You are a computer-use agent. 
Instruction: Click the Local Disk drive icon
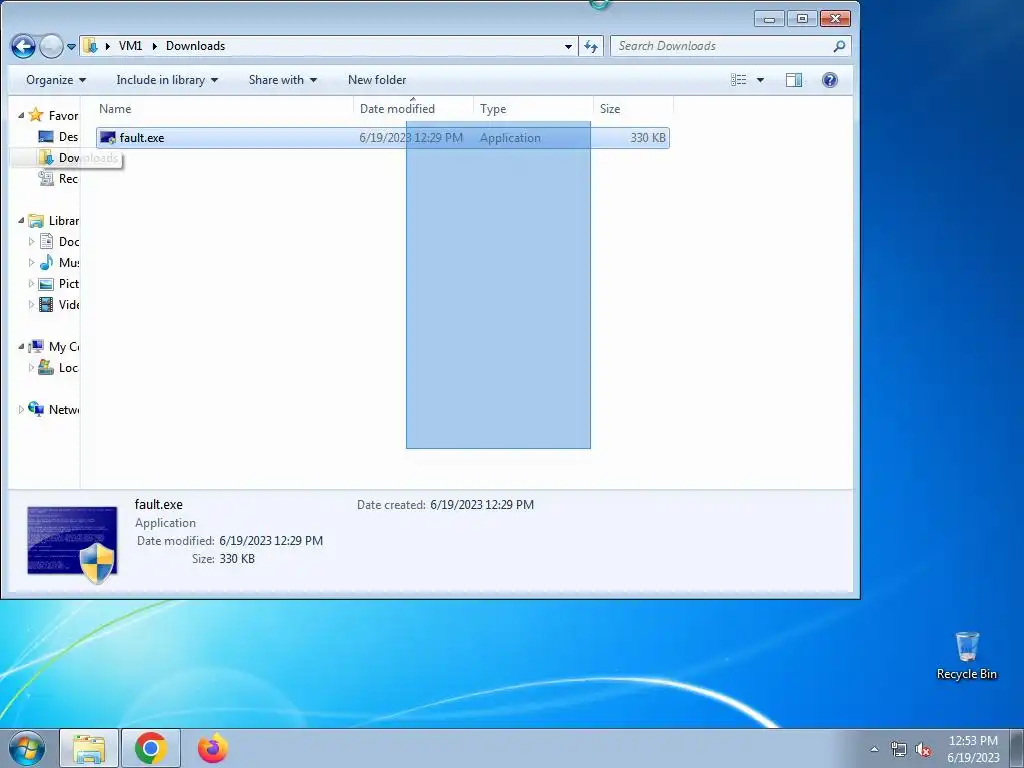point(46,368)
